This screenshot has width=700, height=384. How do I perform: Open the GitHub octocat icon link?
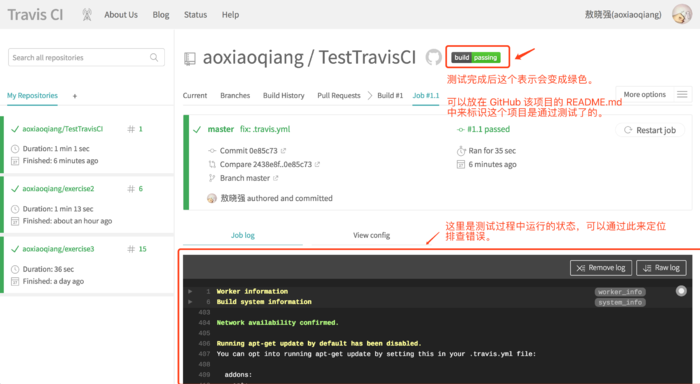[433, 58]
